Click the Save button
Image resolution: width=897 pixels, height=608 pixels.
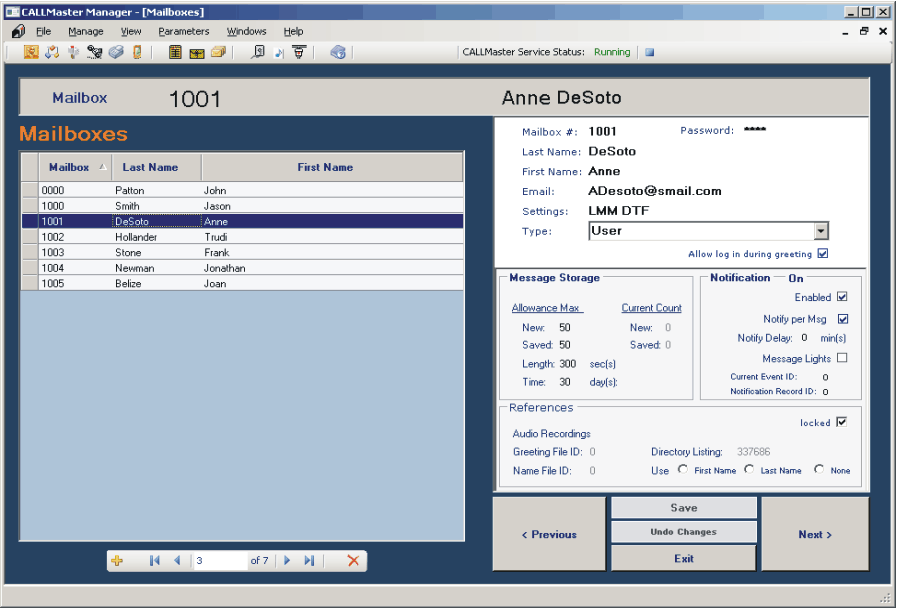(684, 508)
